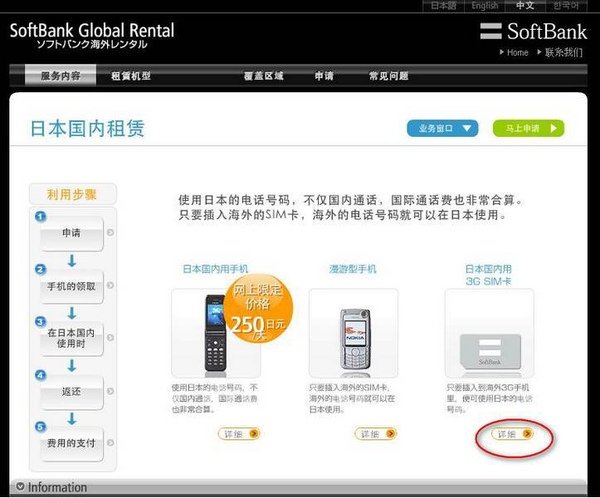
Task: Click the 日本国内租赁 page title
Action: (x=87, y=128)
